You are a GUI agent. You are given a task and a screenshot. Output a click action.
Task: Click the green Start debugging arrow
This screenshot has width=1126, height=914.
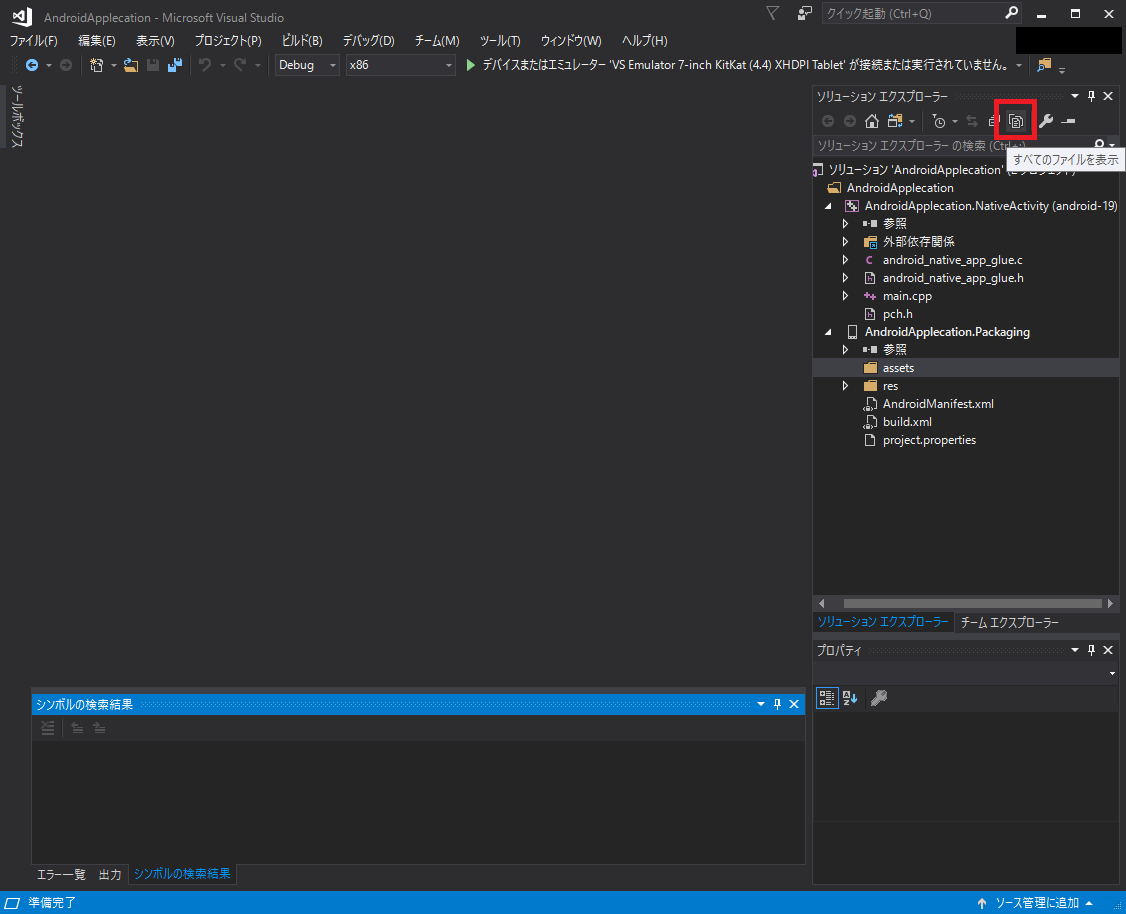(x=471, y=65)
